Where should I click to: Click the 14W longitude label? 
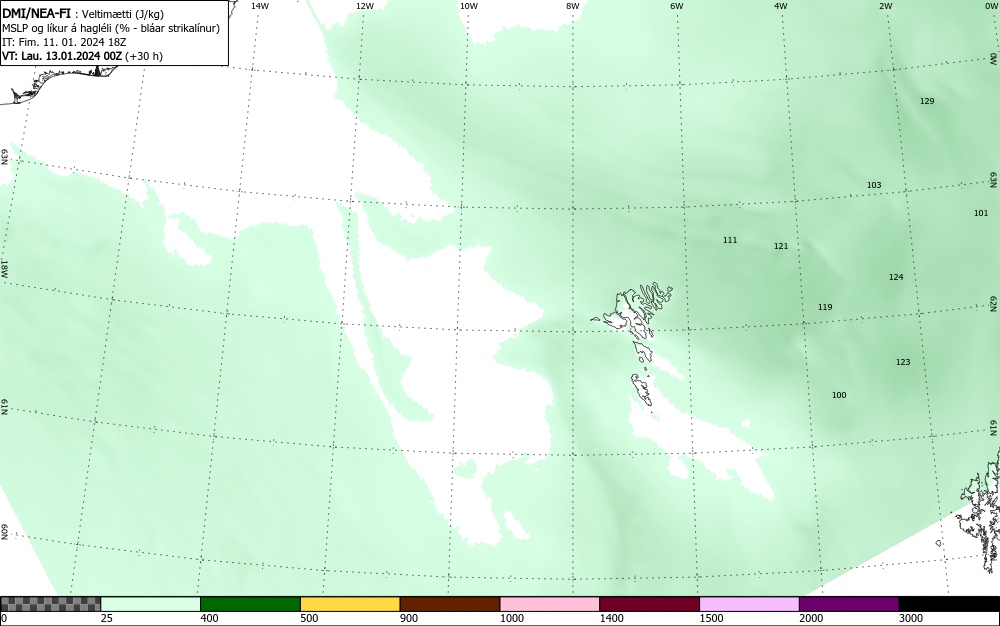(x=260, y=6)
